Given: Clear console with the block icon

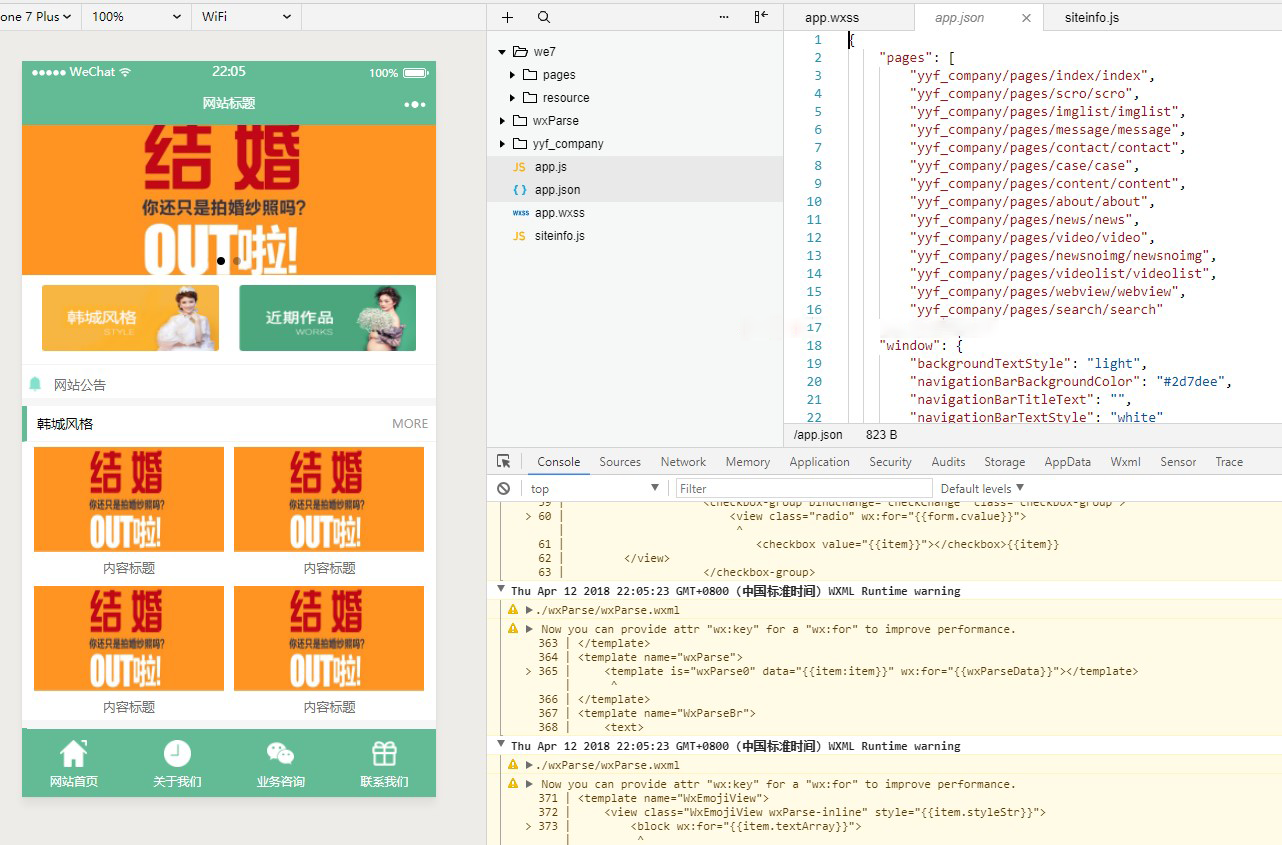Looking at the screenshot, I should pyautogui.click(x=504, y=488).
